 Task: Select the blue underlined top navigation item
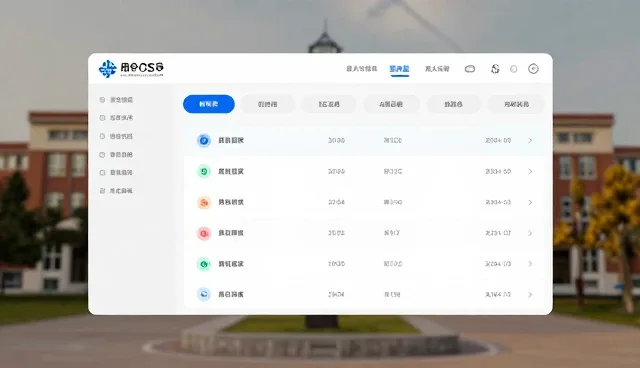coord(399,69)
